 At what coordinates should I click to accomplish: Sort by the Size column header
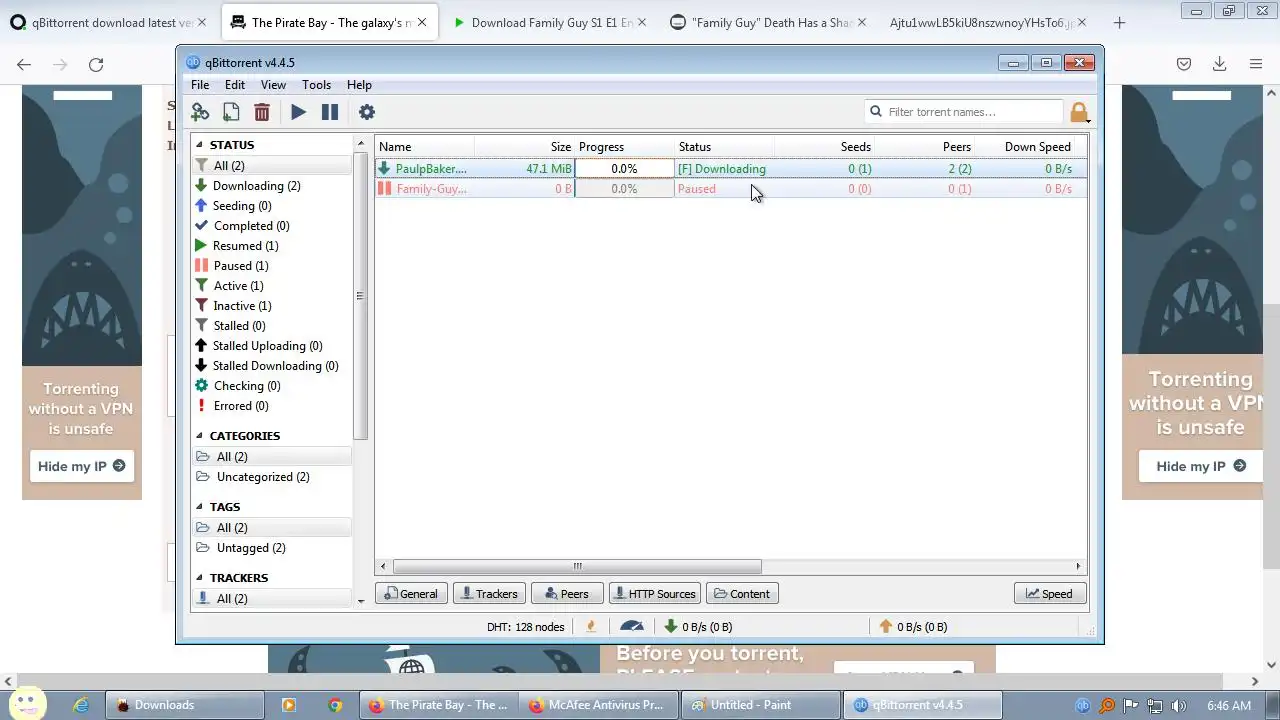point(524,146)
